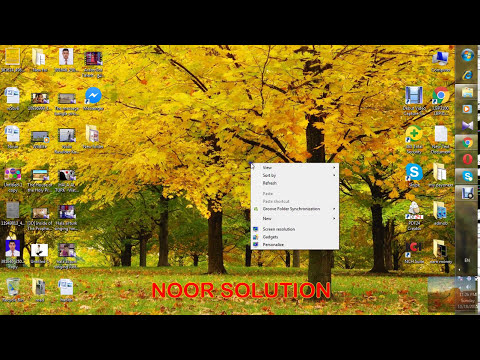
Task: Open the NCH Suite desktop shortcut
Action: pyautogui.click(x=414, y=252)
